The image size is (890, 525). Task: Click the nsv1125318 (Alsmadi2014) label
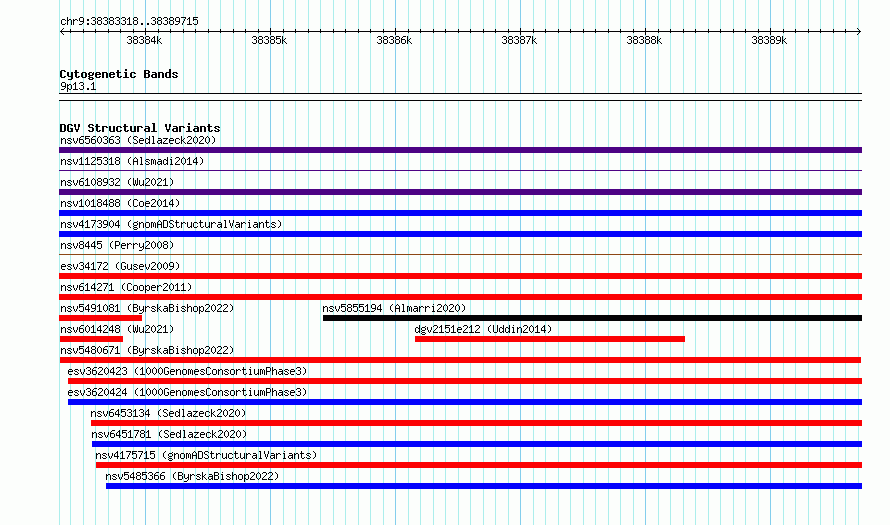(132, 161)
